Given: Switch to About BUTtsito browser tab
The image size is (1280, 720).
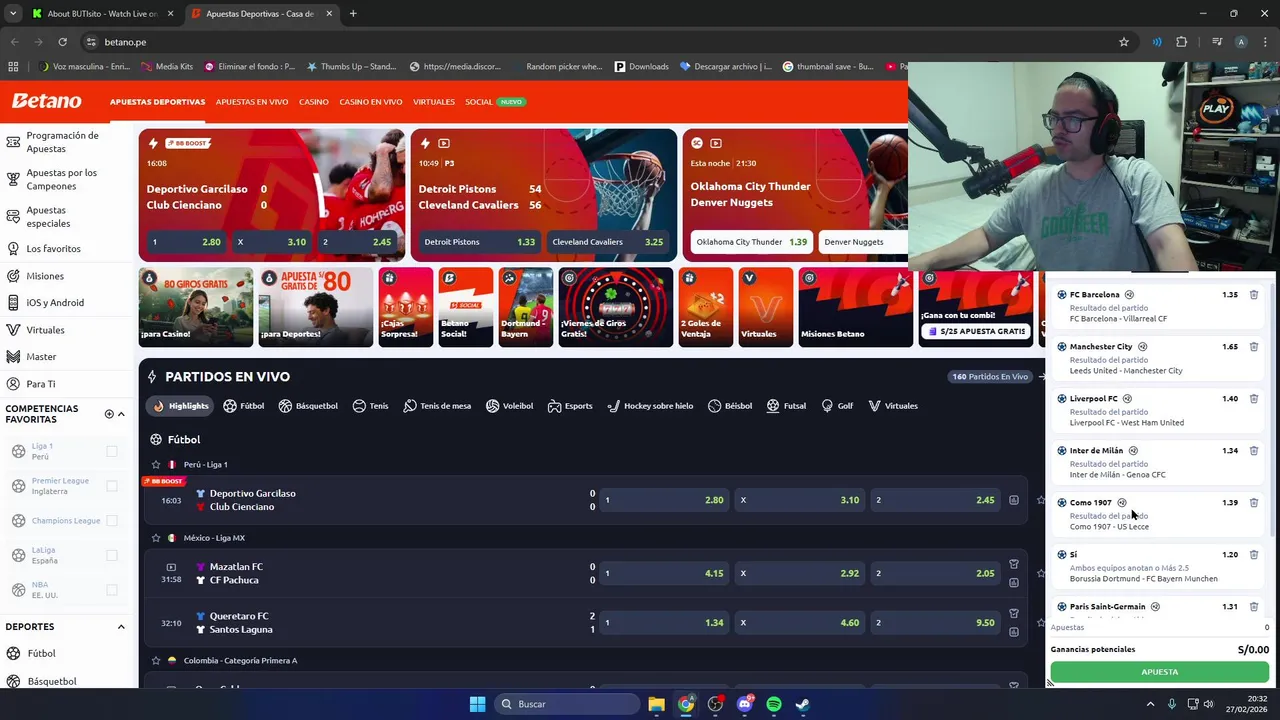Looking at the screenshot, I should coord(102,14).
